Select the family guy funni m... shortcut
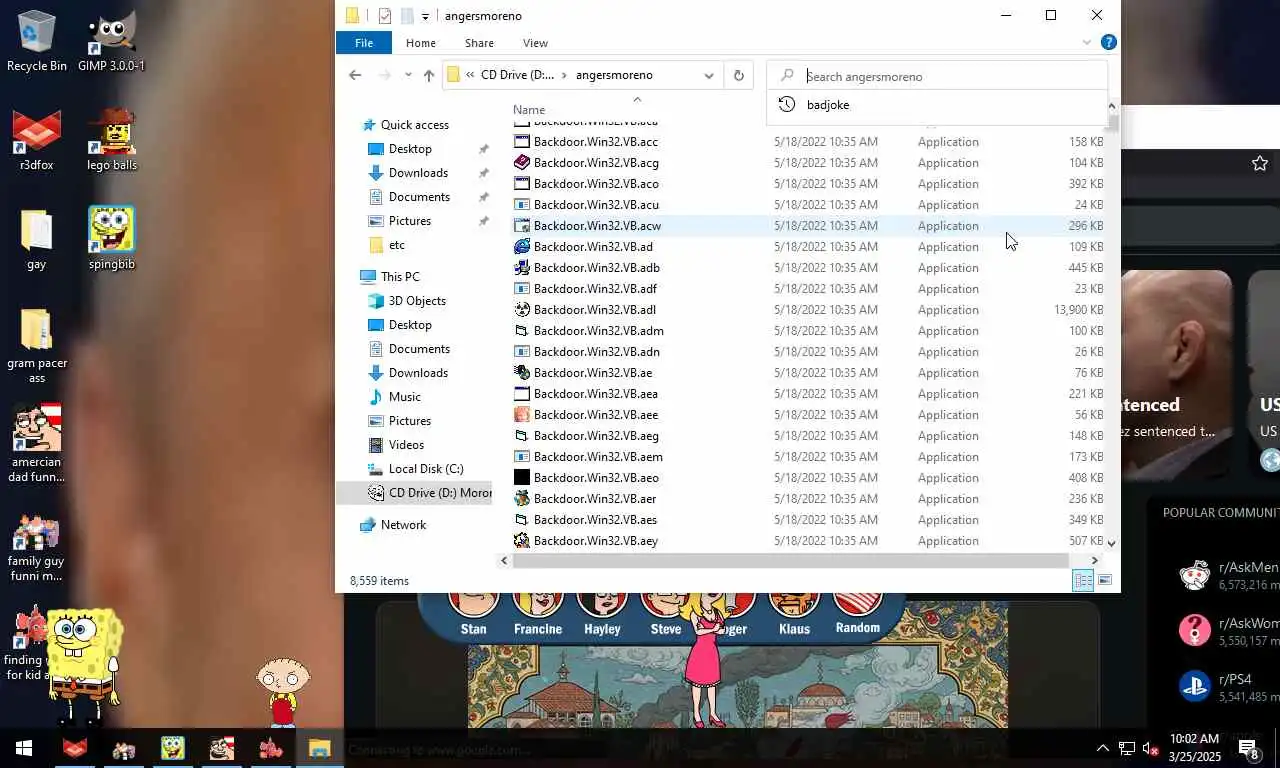1280x768 pixels. [x=36, y=548]
